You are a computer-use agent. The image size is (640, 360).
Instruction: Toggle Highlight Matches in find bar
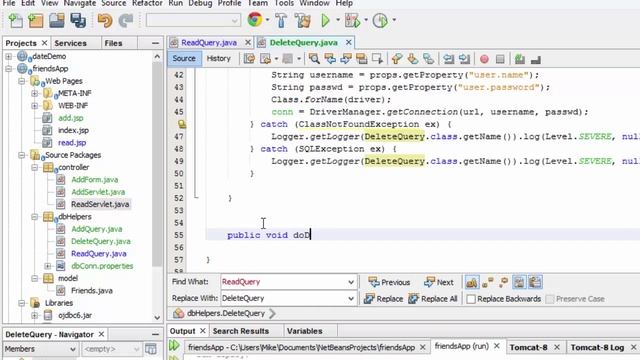(x=519, y=282)
